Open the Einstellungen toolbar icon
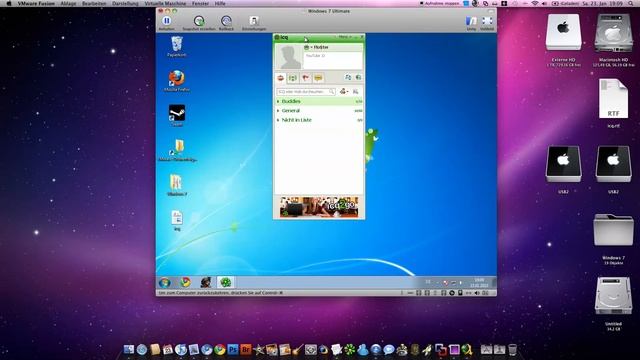This screenshot has width=640, height=360. click(x=254, y=20)
